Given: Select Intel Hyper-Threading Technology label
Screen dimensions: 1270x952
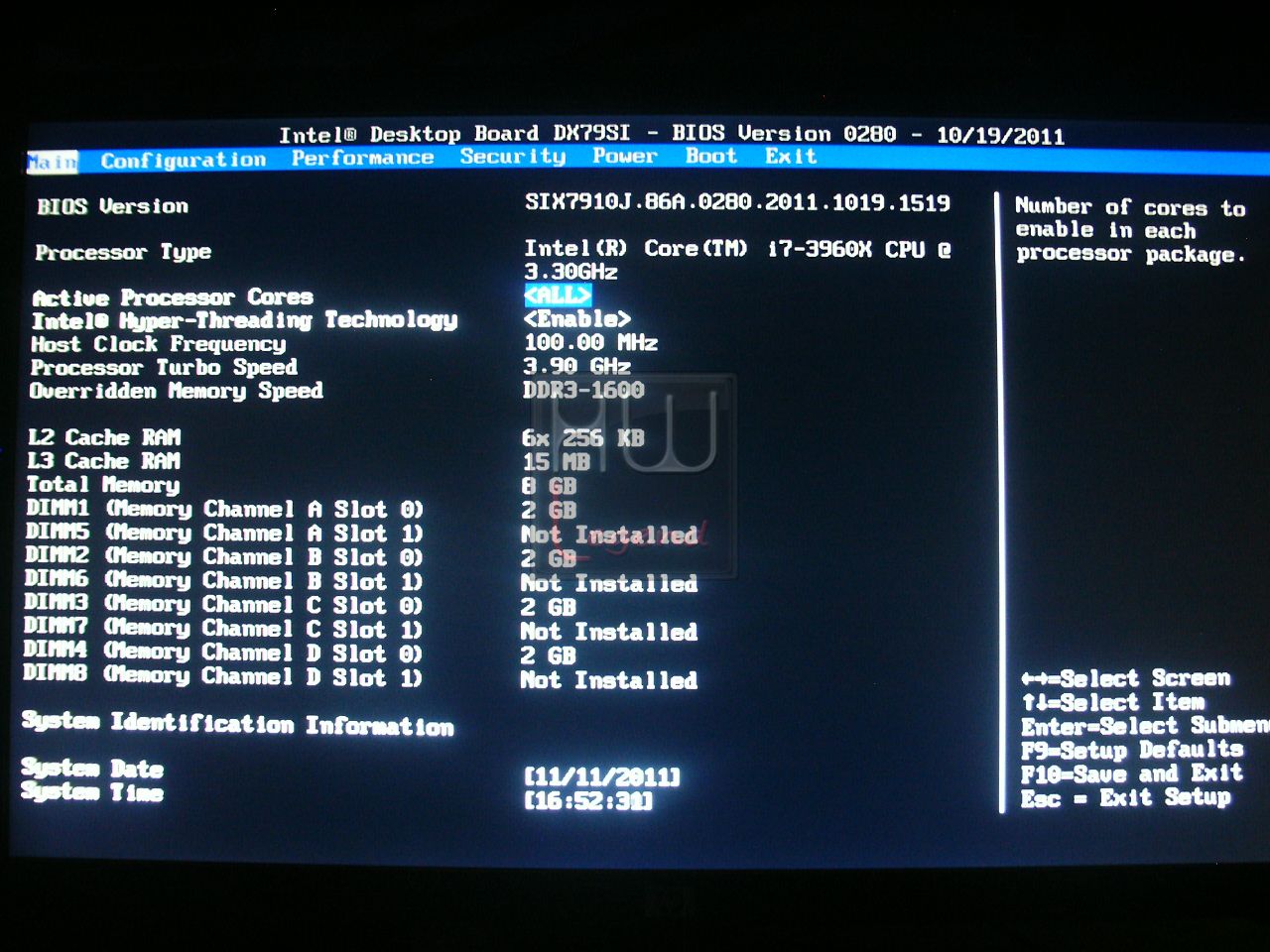Looking at the screenshot, I should click(244, 320).
